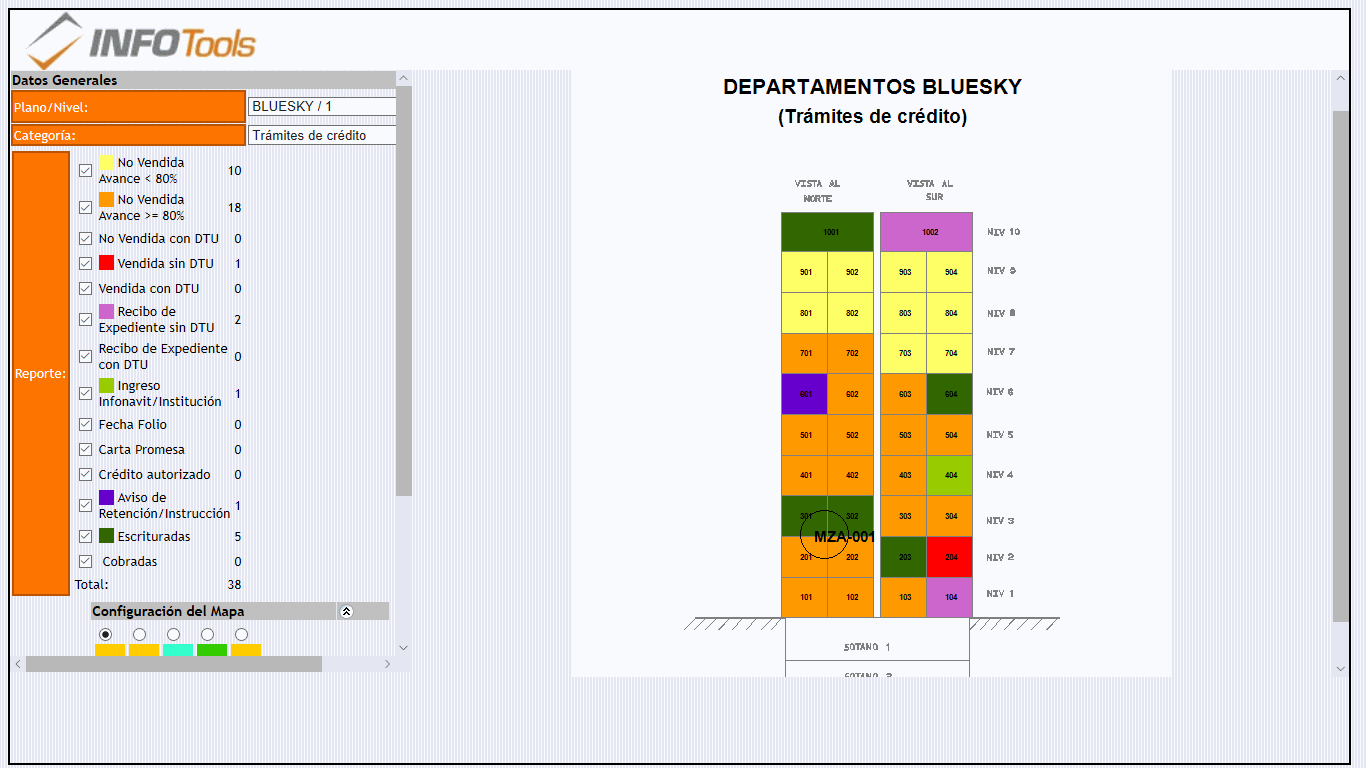
Task: Click the orange Plano/Nivel label
Action: [128, 107]
